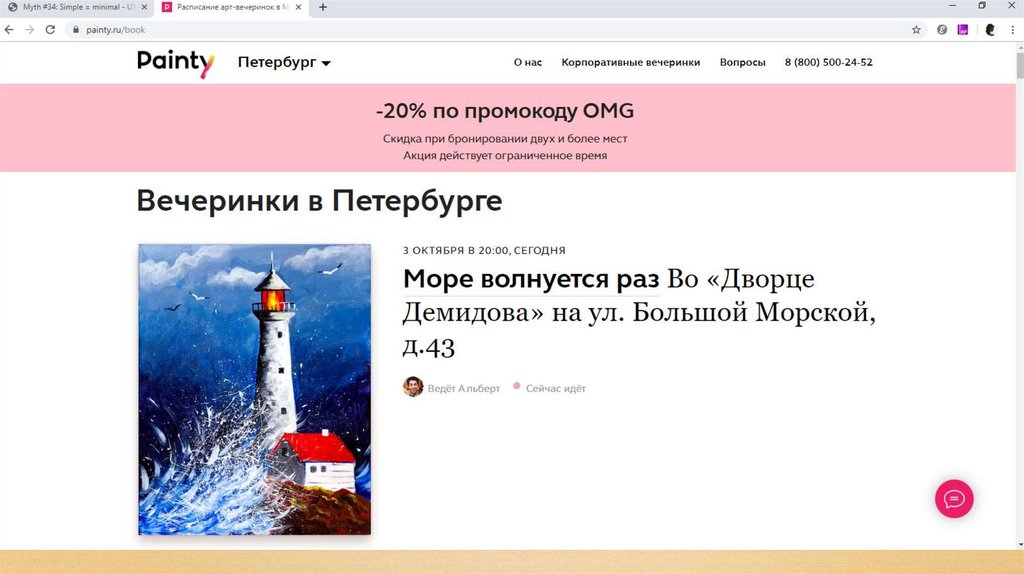Click the date 3 ОКТЯБРЯ В 20:00, СЕГОДНЯ
Screen dimensions: 1024x574
tap(484, 250)
